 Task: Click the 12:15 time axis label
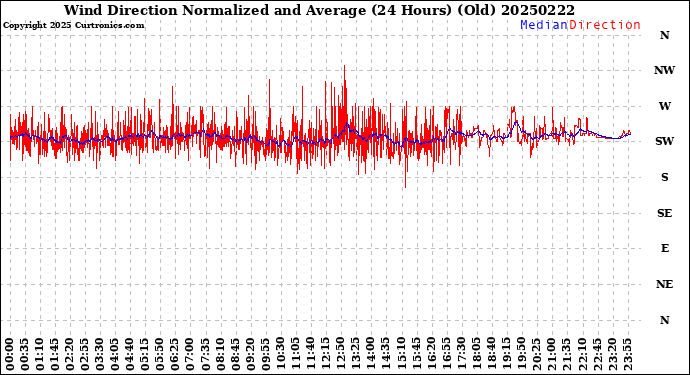tap(325, 354)
